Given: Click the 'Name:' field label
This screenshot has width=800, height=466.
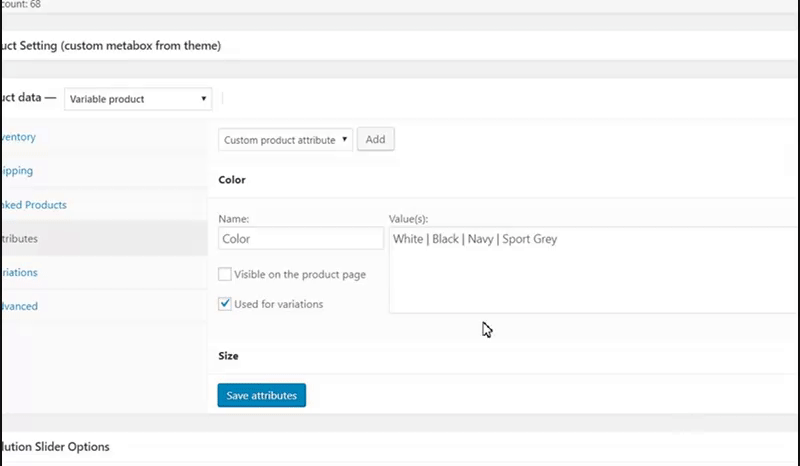Looking at the screenshot, I should click(233, 218).
